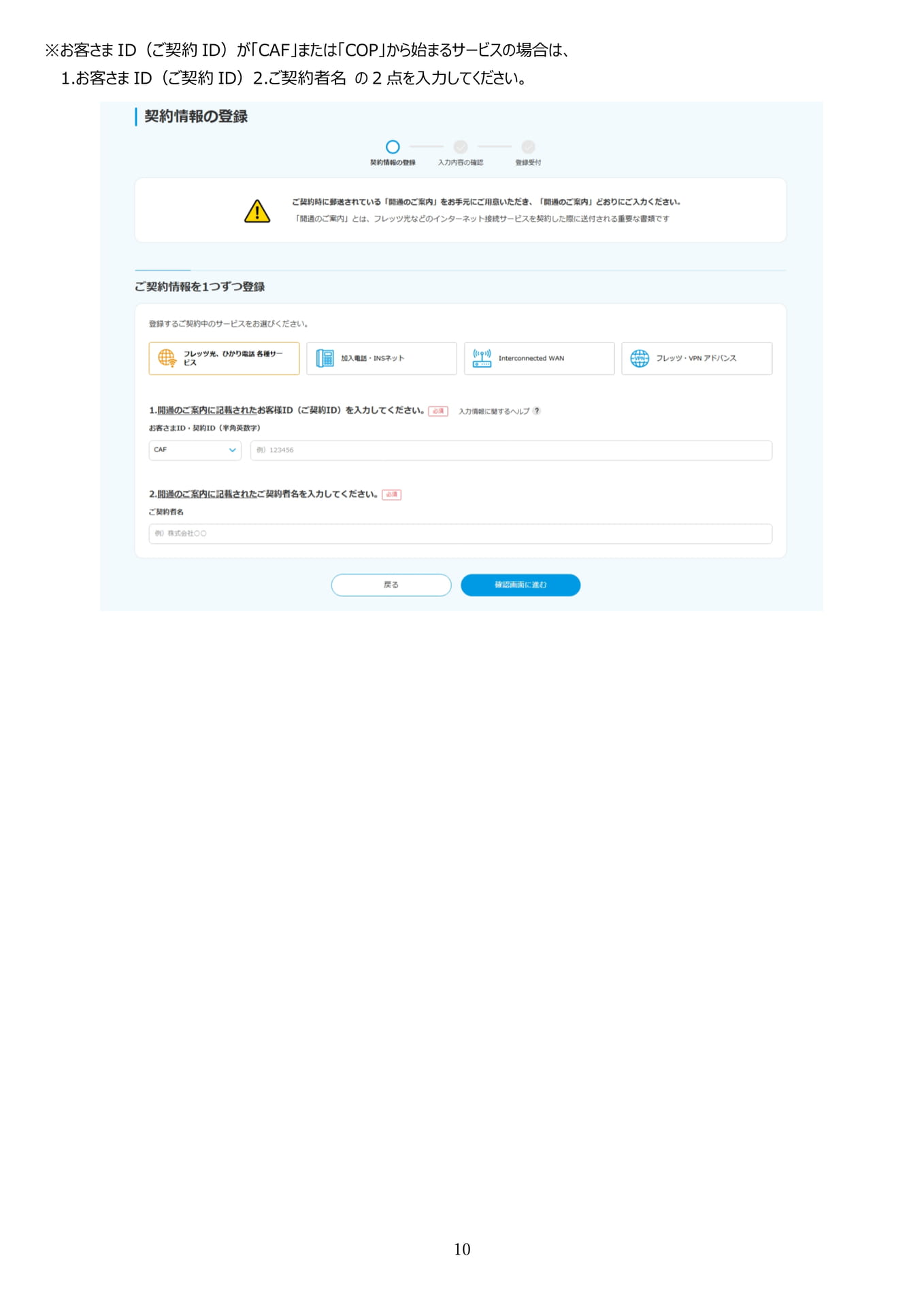
Task: Click the 確認画面に進む button
Action: [x=521, y=585]
